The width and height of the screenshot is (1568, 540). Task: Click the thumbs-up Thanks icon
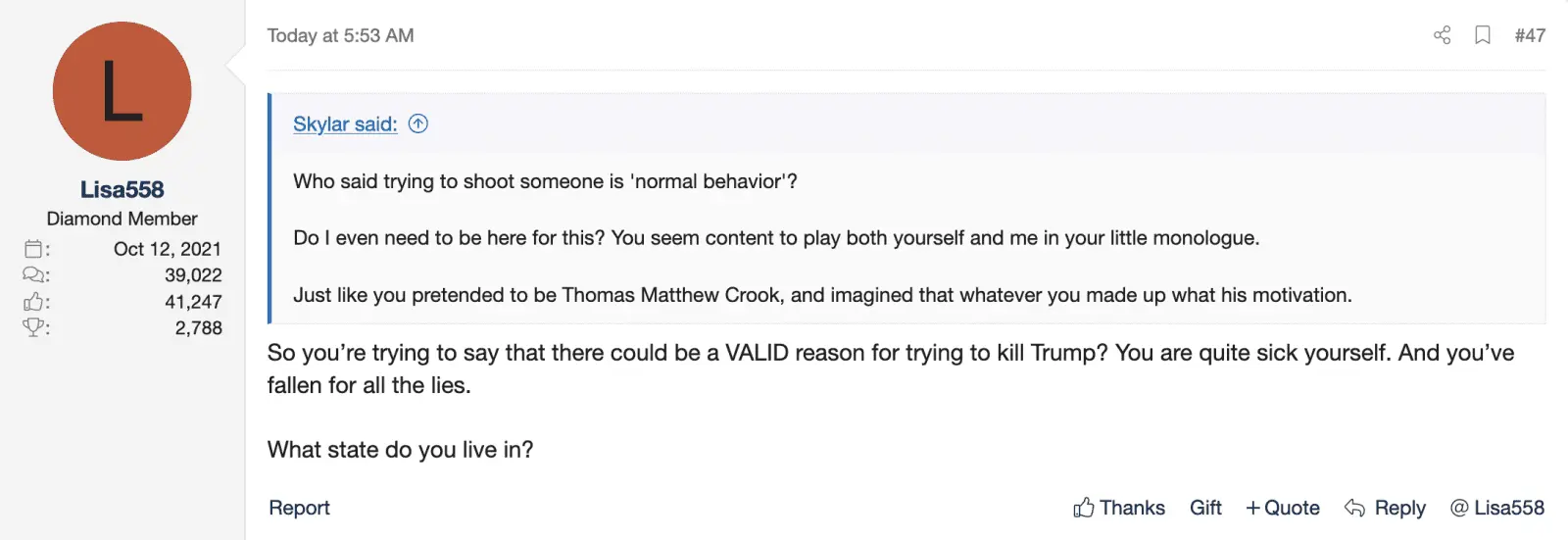pyautogui.click(x=1084, y=508)
